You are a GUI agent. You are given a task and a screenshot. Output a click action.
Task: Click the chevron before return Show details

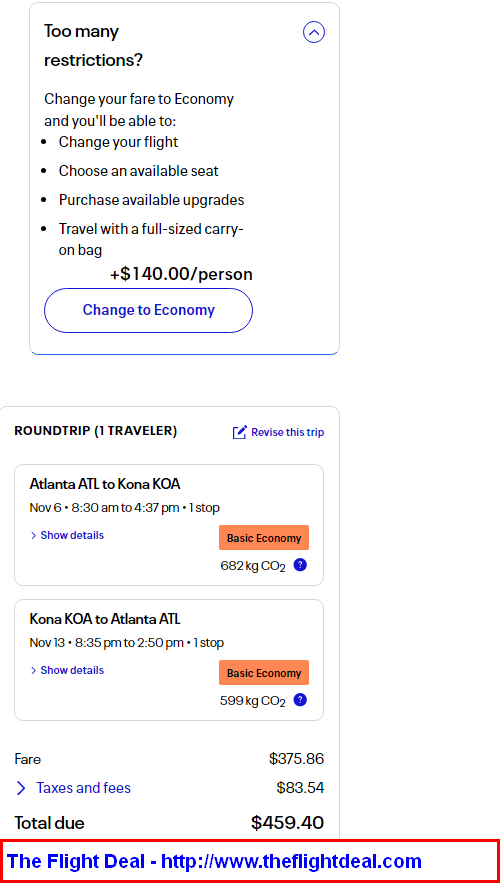tap(33, 670)
